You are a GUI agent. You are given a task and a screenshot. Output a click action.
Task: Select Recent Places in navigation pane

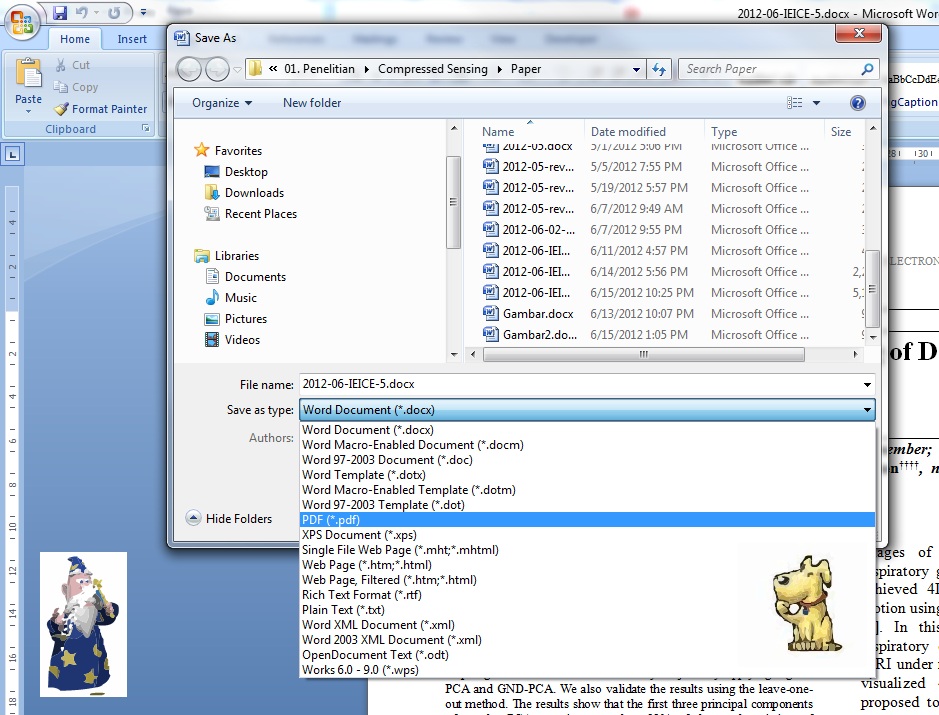click(250, 214)
